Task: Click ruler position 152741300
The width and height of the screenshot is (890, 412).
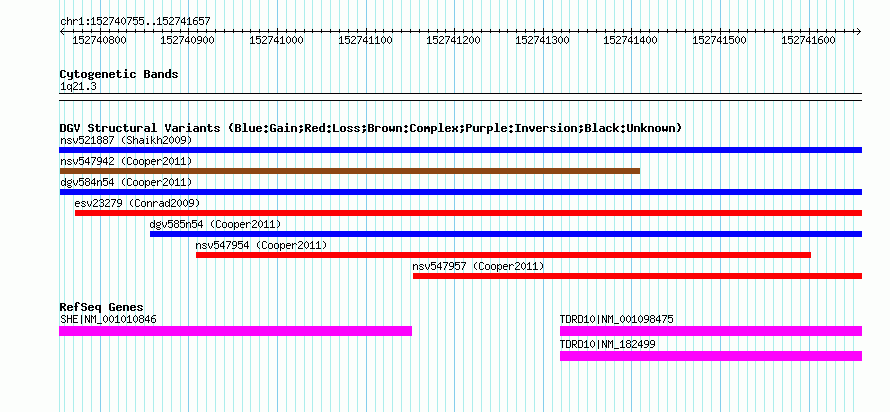Action: pyautogui.click(x=542, y=40)
